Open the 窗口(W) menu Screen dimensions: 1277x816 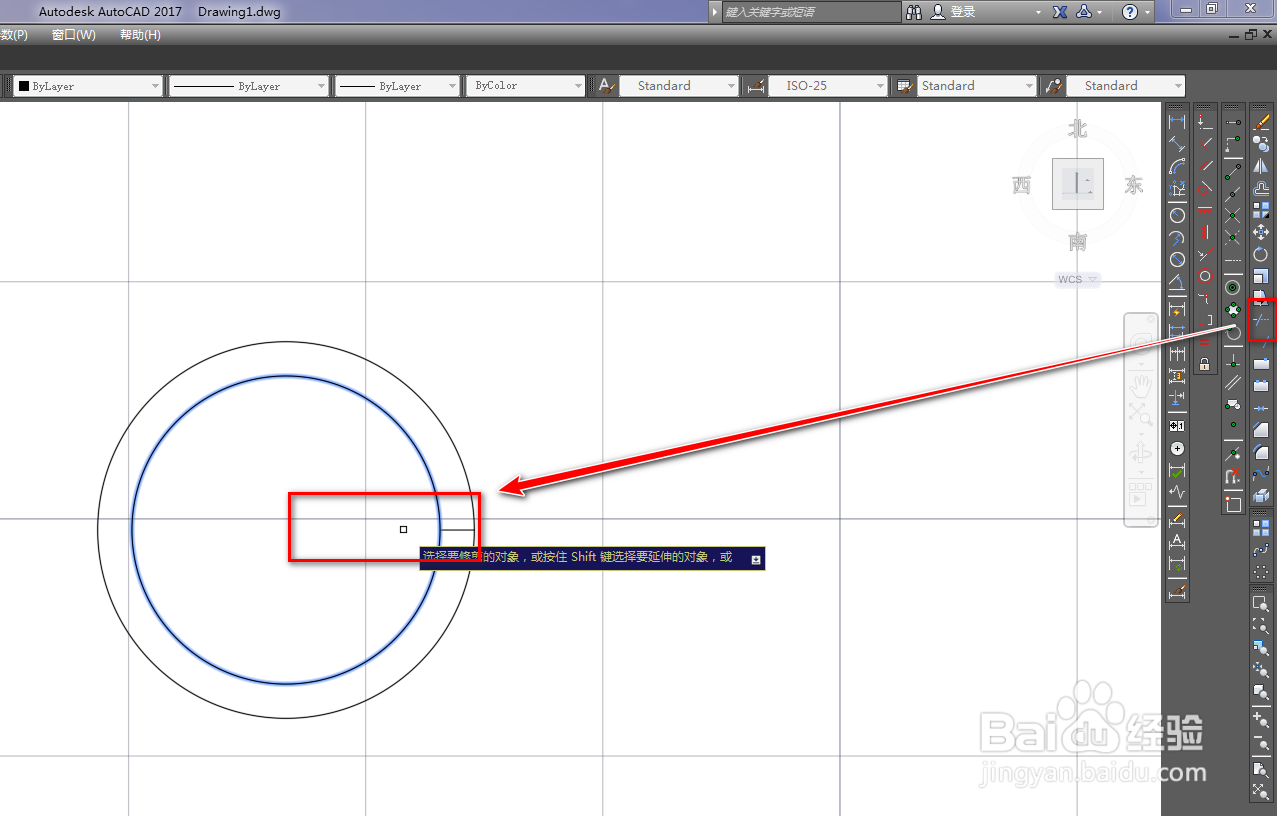[74, 35]
